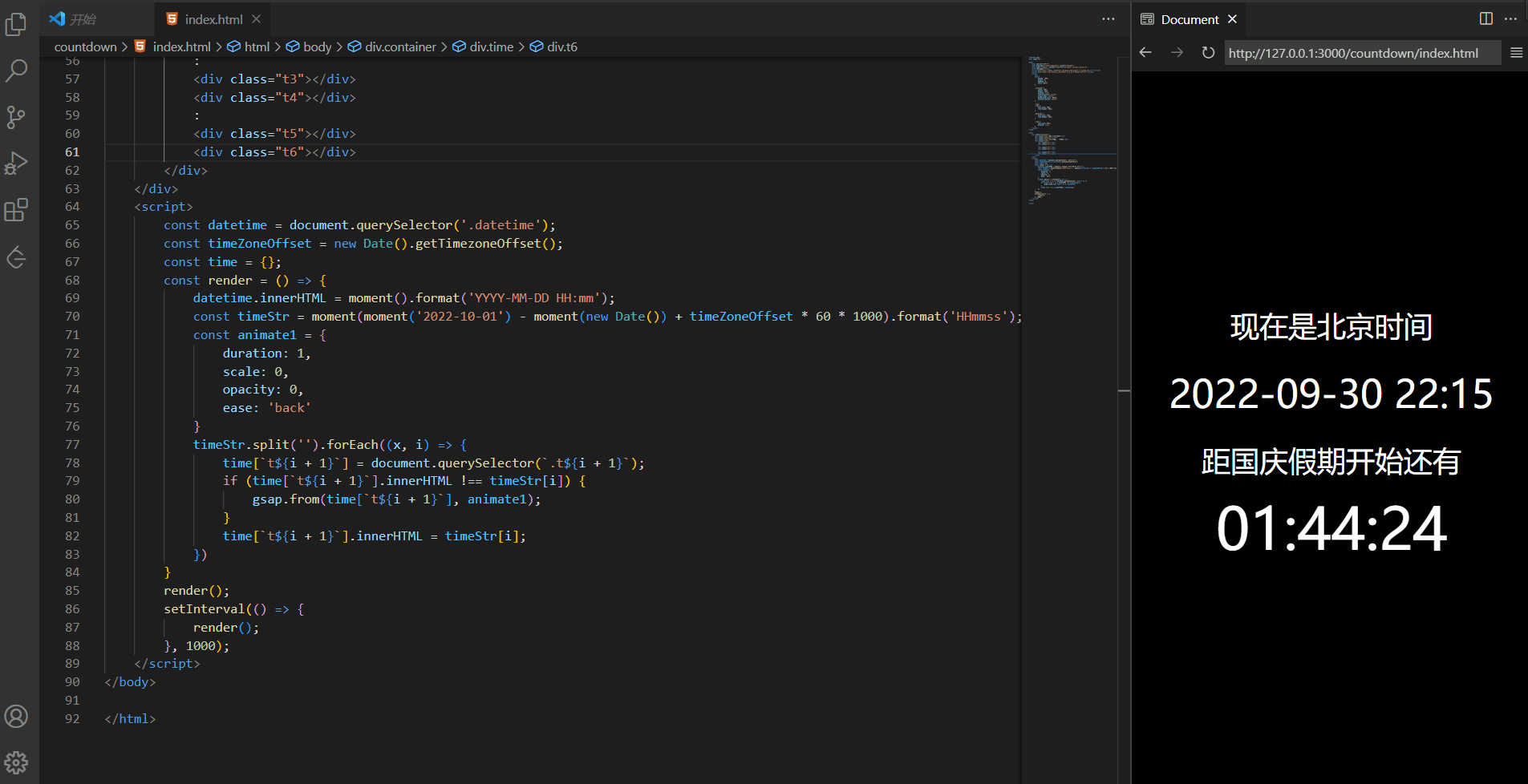1528x784 pixels.
Task: Open the preview browser hamburger menu
Action: tap(1516, 53)
